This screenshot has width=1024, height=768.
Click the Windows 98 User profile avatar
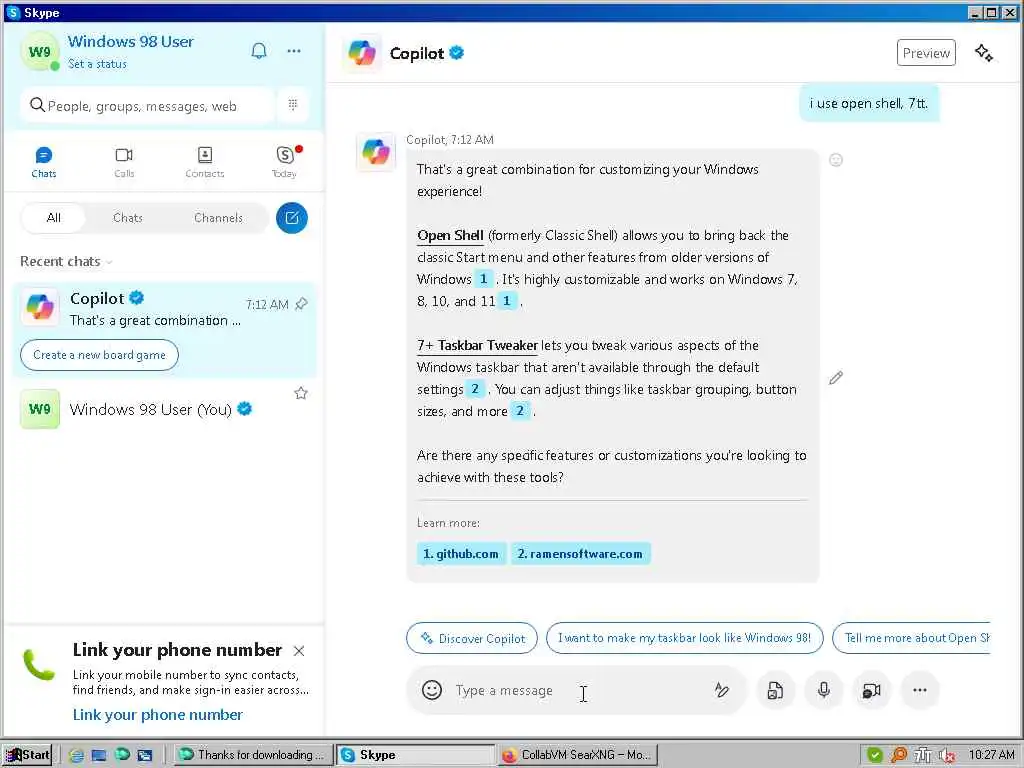[x=40, y=52]
